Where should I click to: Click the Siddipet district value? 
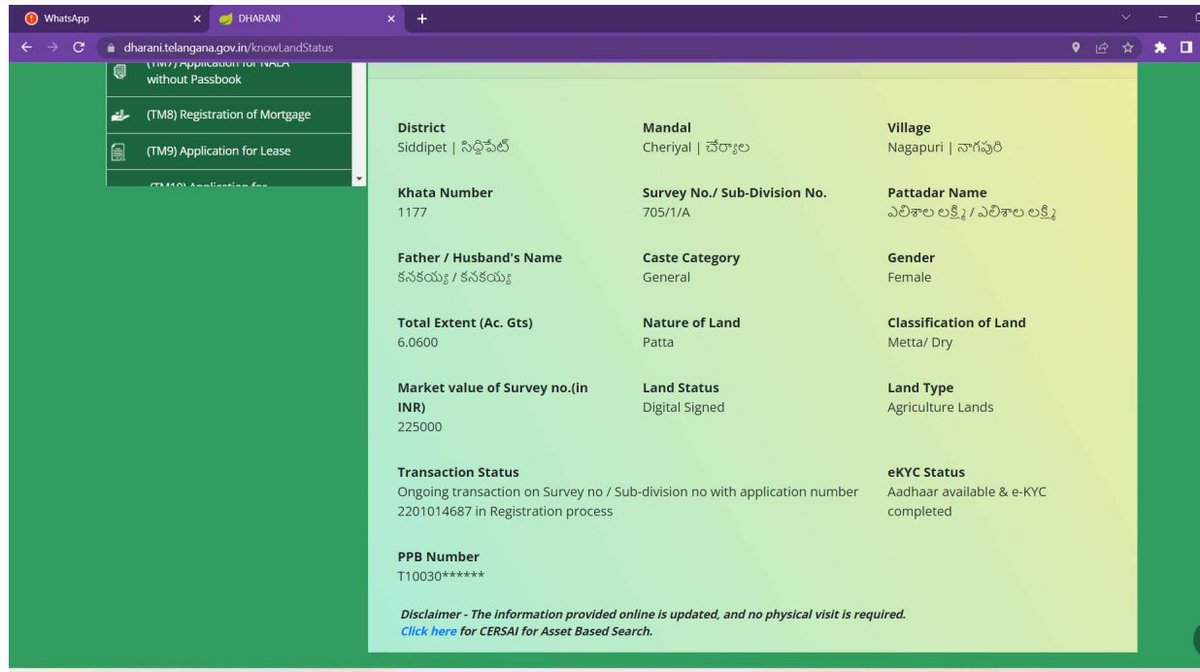454,147
